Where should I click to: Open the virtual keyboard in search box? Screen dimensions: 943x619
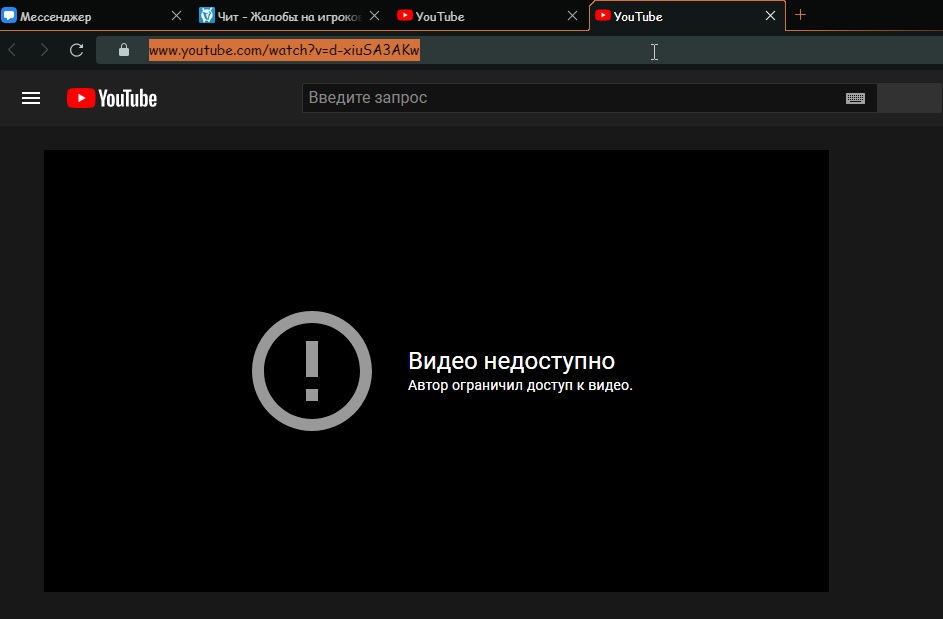[855, 98]
